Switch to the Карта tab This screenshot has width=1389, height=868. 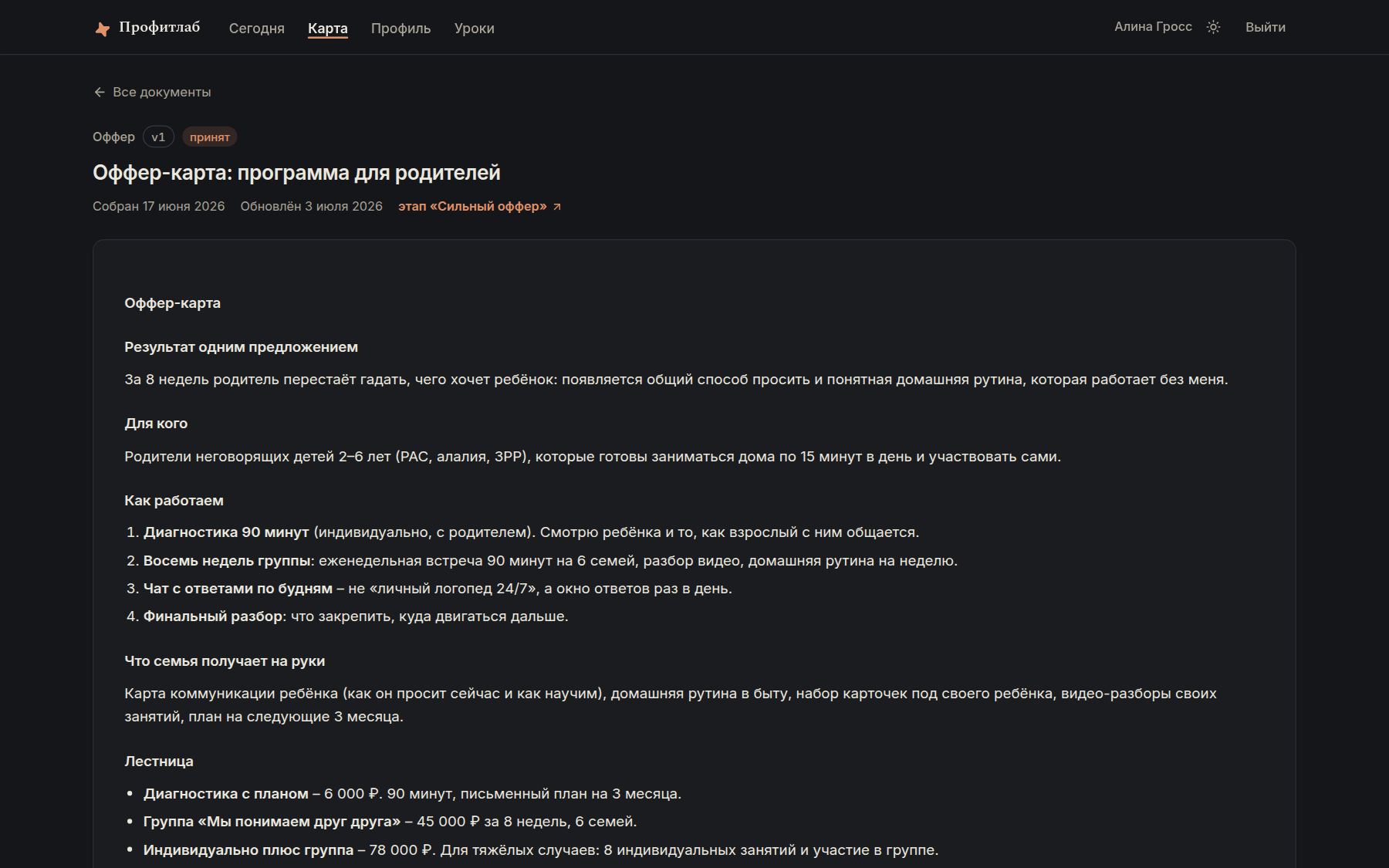328,29
